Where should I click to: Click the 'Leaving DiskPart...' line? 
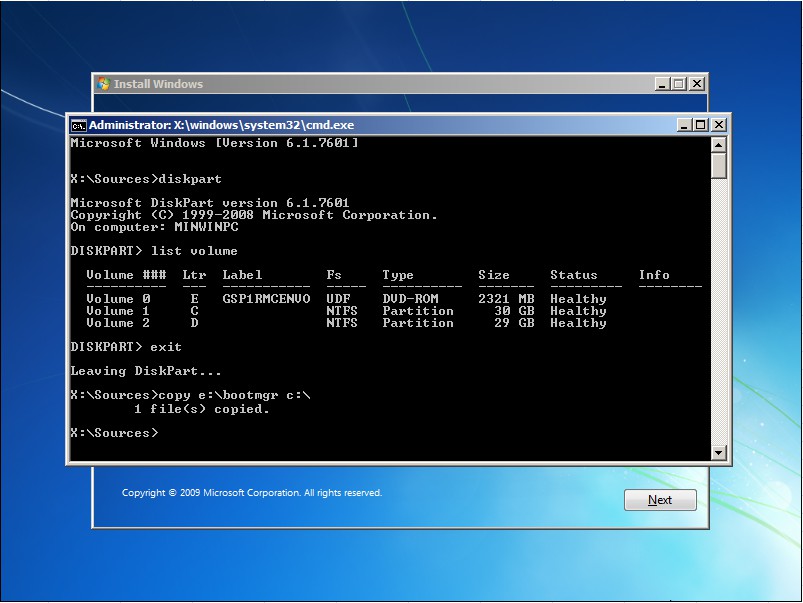146,371
